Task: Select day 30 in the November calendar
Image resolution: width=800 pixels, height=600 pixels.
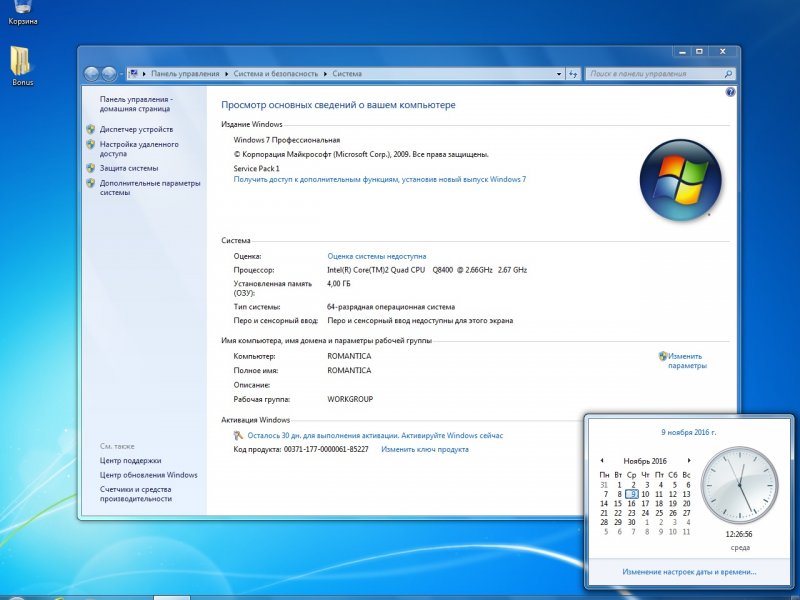Action: point(632,522)
